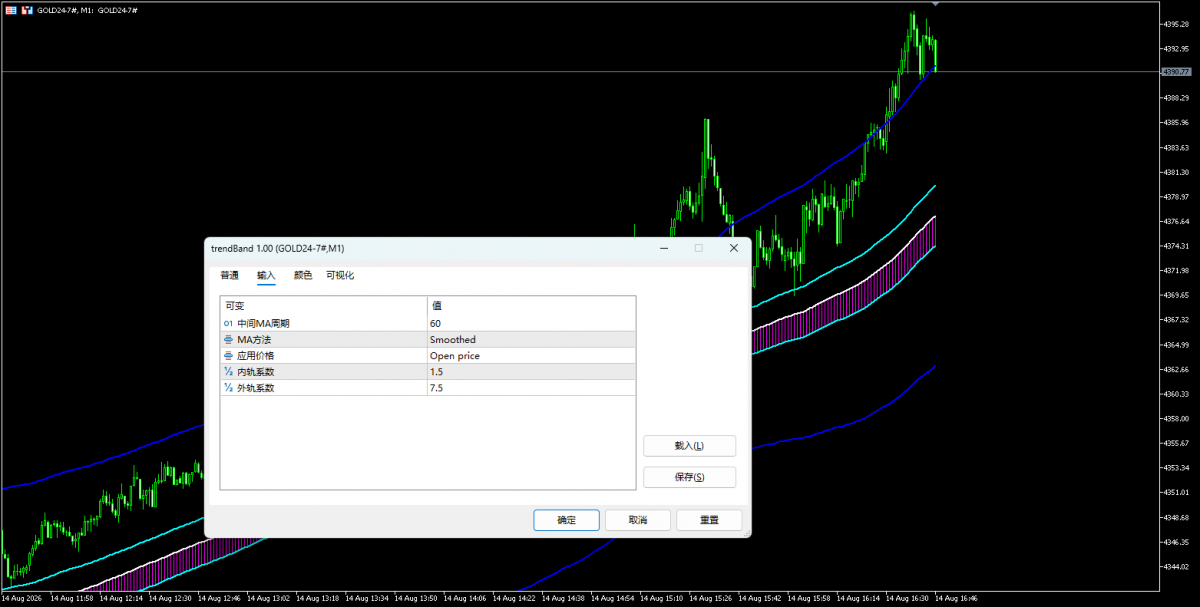Image resolution: width=1200 pixels, height=607 pixels.
Task: Click the red table icon beside the chart title
Action: (x=10, y=9)
